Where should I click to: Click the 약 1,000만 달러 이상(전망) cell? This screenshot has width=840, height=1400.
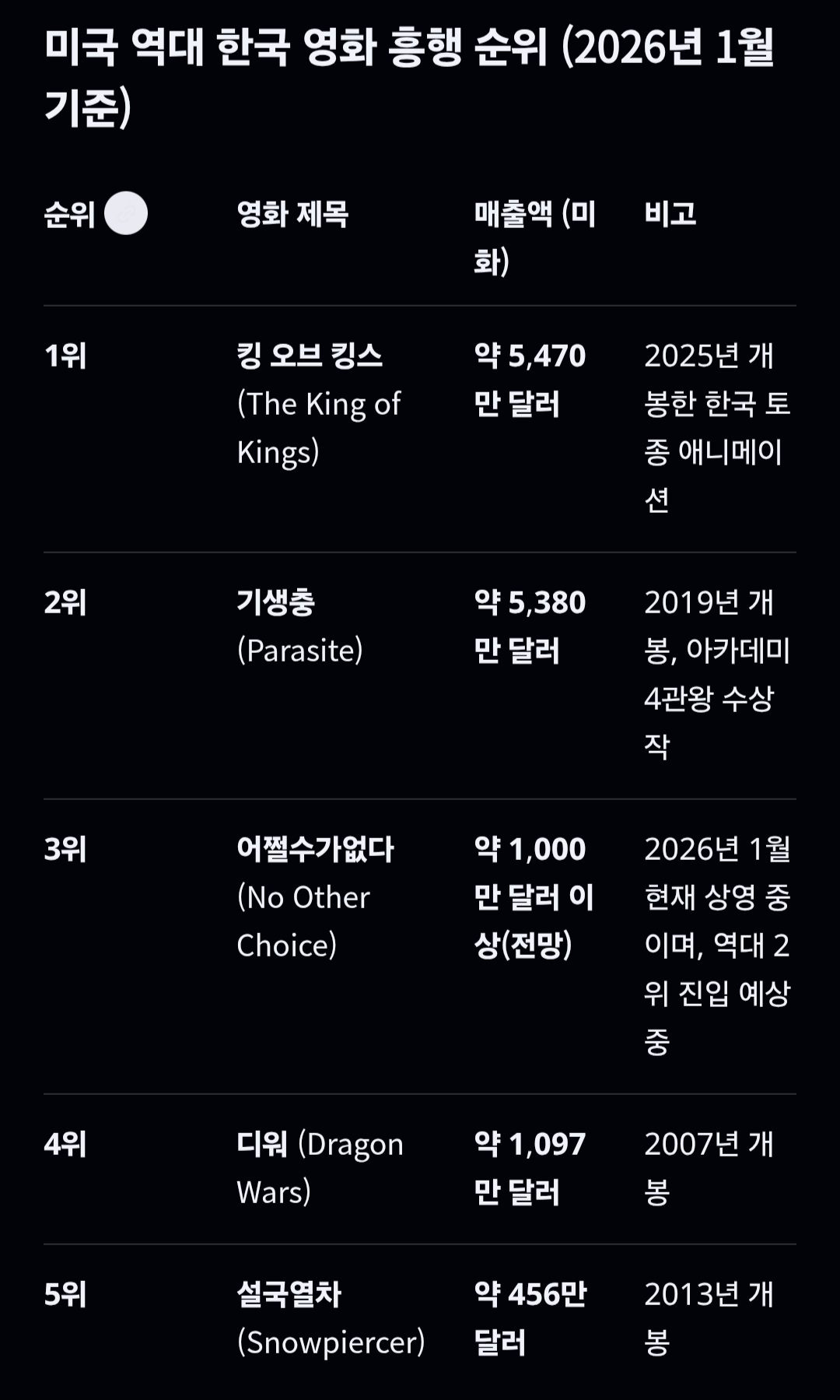(x=534, y=896)
